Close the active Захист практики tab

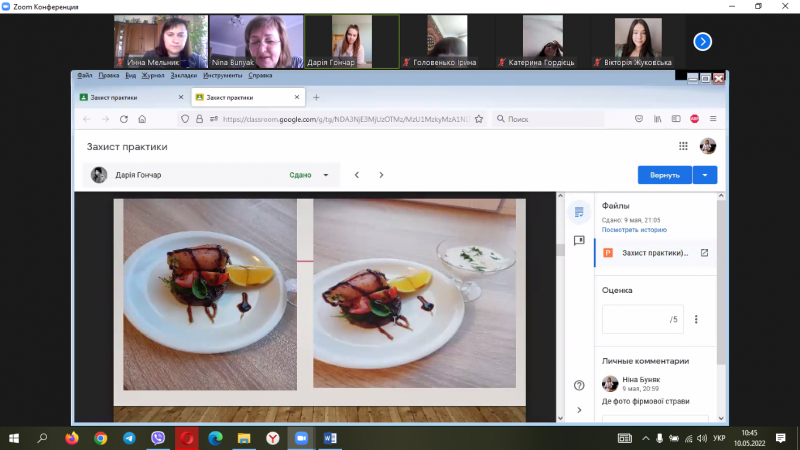tap(297, 97)
